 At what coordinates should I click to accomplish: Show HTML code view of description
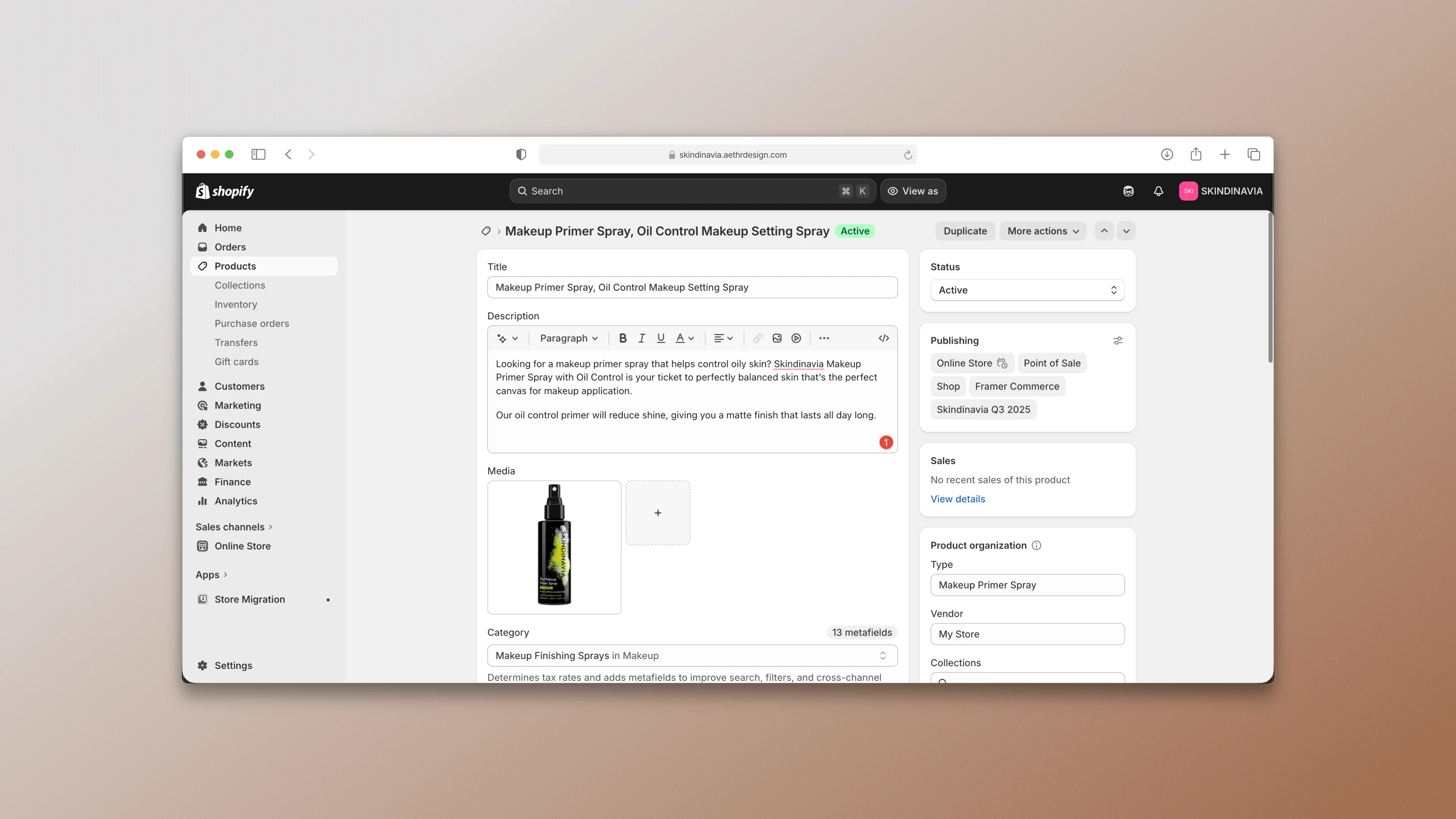[883, 338]
